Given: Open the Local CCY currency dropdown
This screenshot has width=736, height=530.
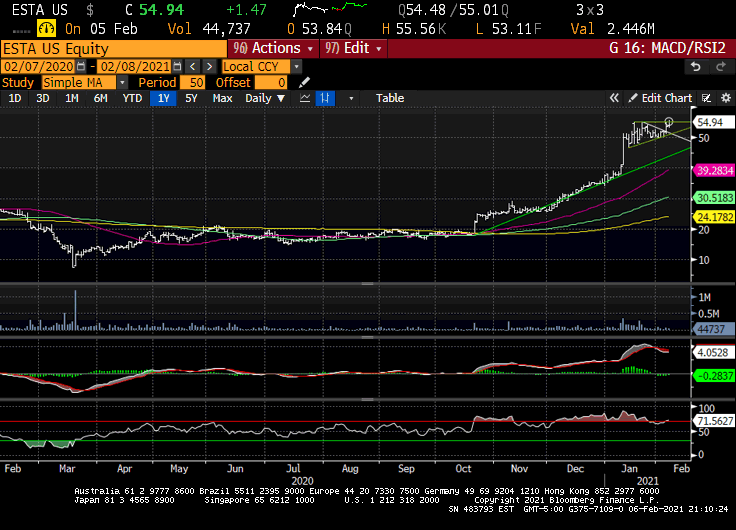Looking at the screenshot, I should coord(296,67).
